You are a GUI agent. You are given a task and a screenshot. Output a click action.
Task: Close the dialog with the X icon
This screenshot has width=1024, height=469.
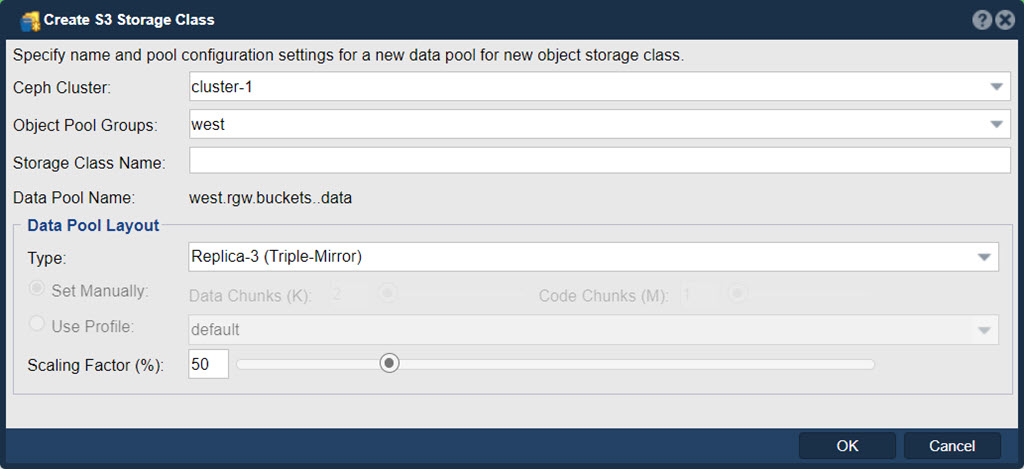(1004, 20)
